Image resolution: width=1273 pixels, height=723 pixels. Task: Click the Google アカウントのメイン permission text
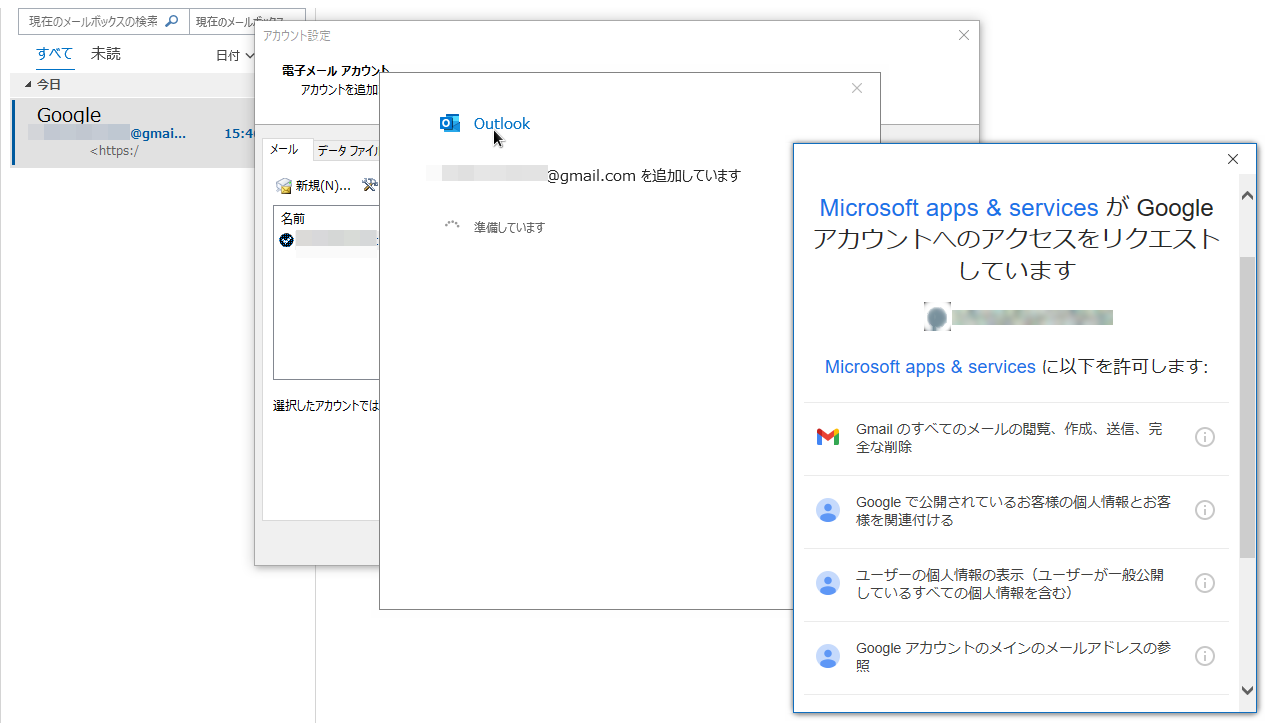(x=1013, y=656)
